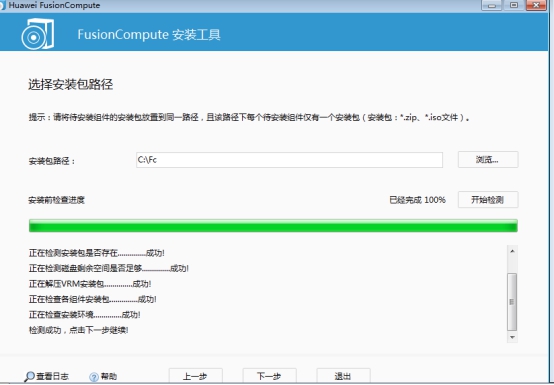Maximize the Huawei FusionCompute window

tap(514, 5)
